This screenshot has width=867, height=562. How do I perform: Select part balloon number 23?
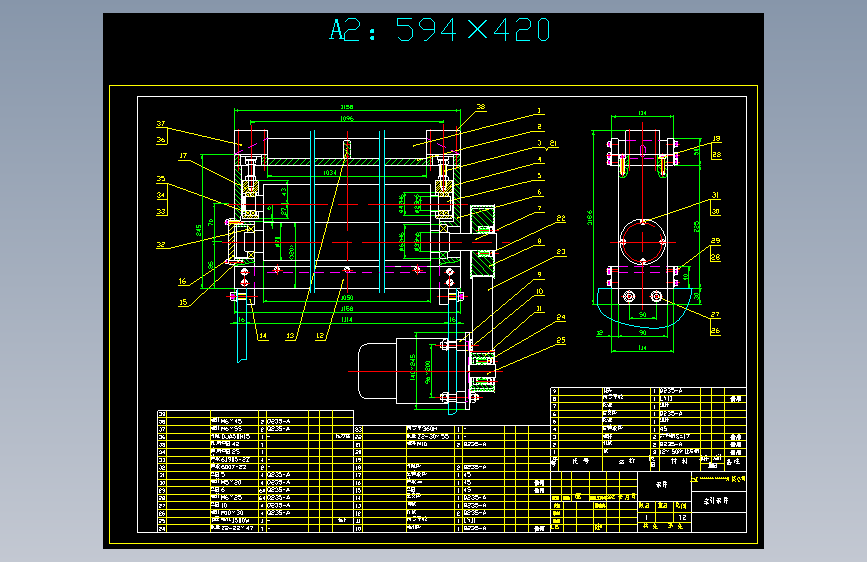pyautogui.click(x=561, y=252)
